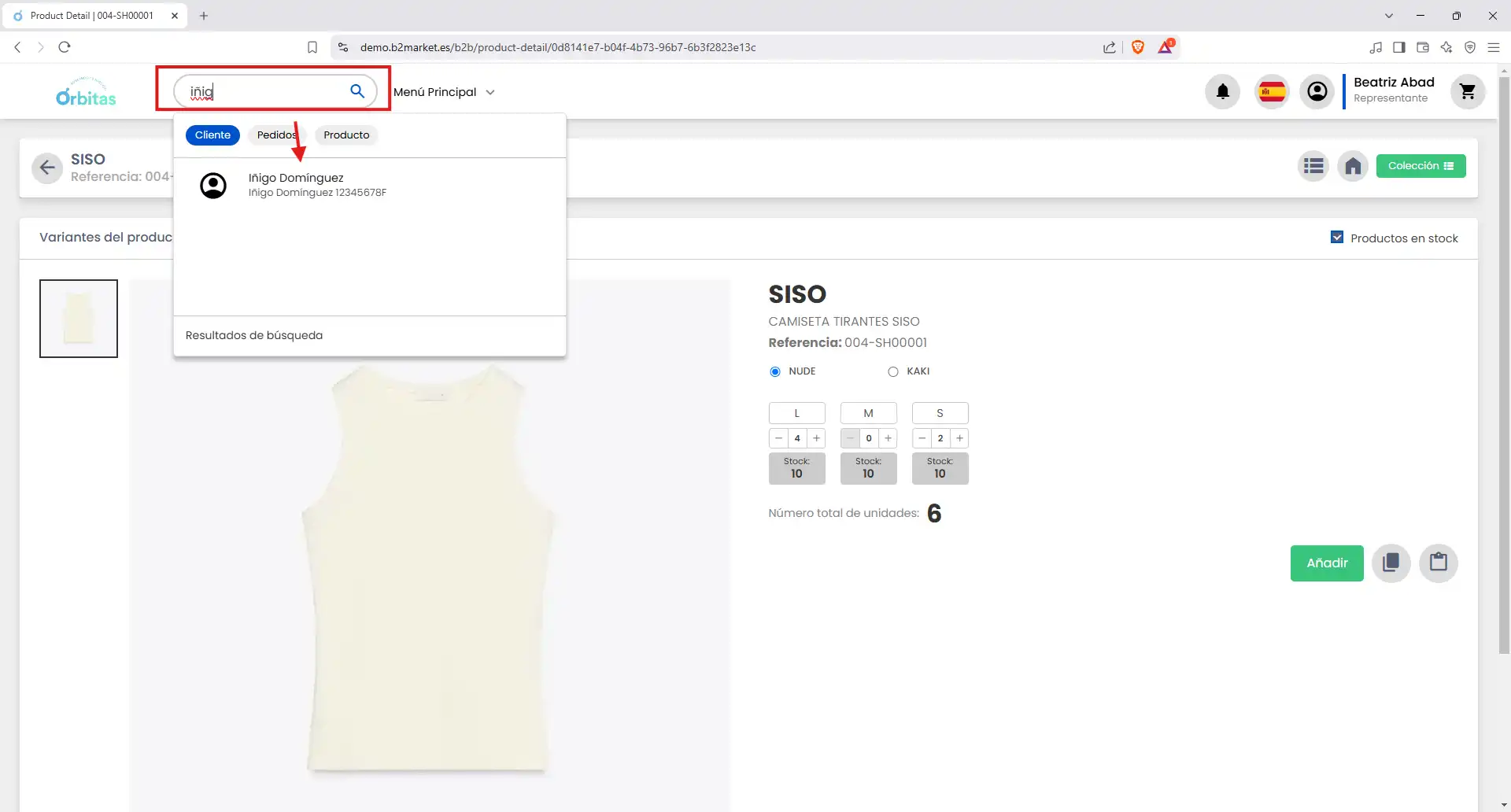Keep NUDE color selected
Viewport: 1511px width, 812px height.
(774, 371)
